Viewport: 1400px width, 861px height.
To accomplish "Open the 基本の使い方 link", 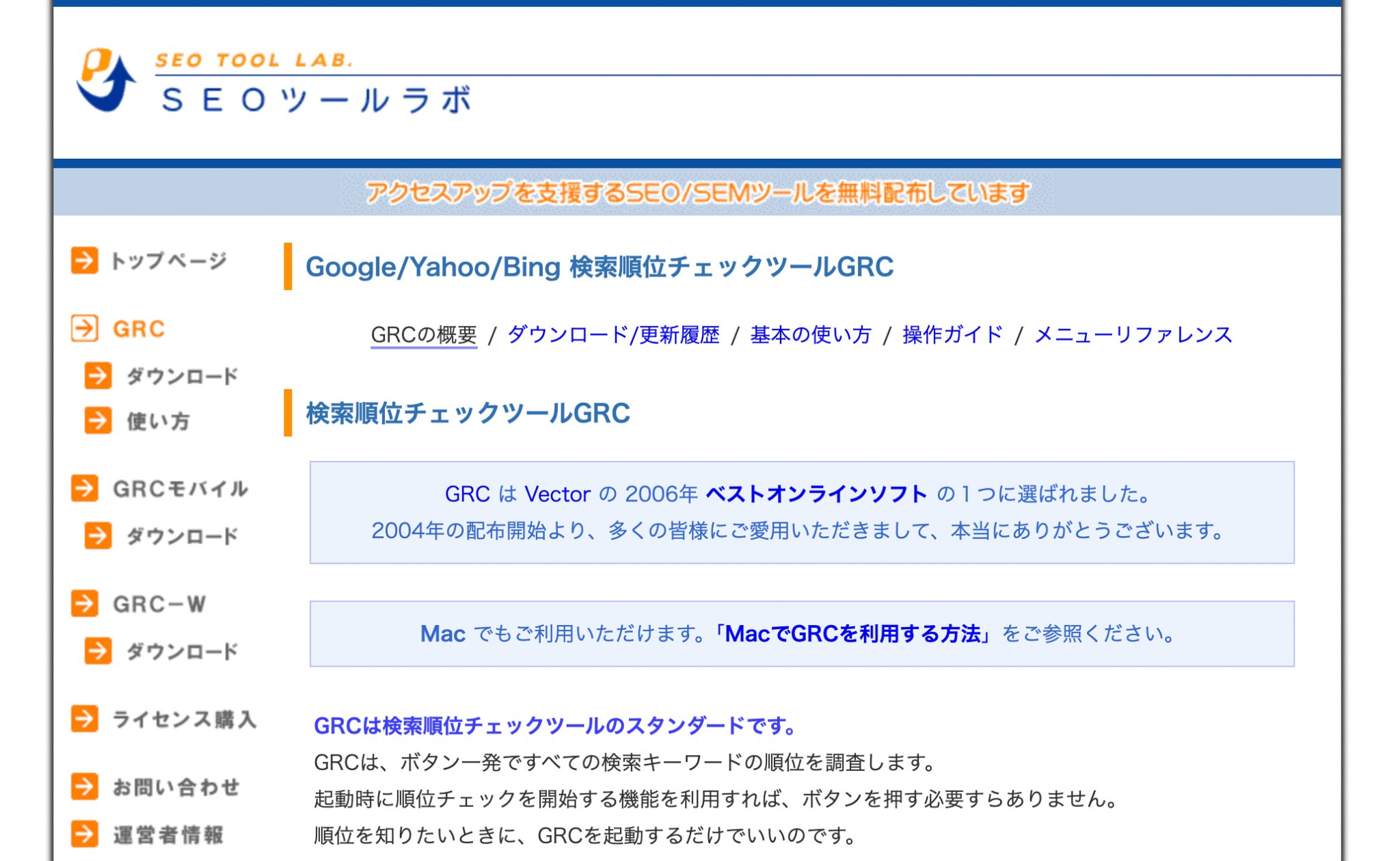I will [811, 334].
